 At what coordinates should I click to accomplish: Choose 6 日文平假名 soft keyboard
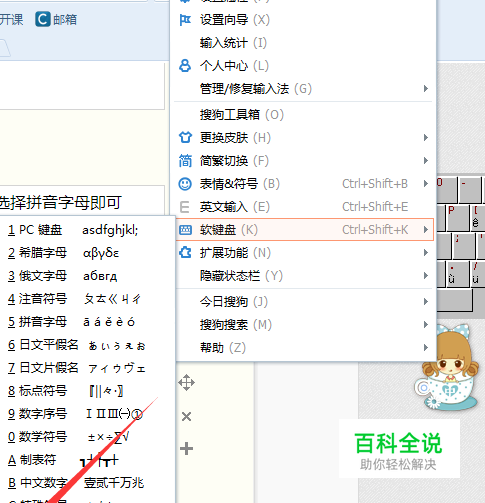87,345
